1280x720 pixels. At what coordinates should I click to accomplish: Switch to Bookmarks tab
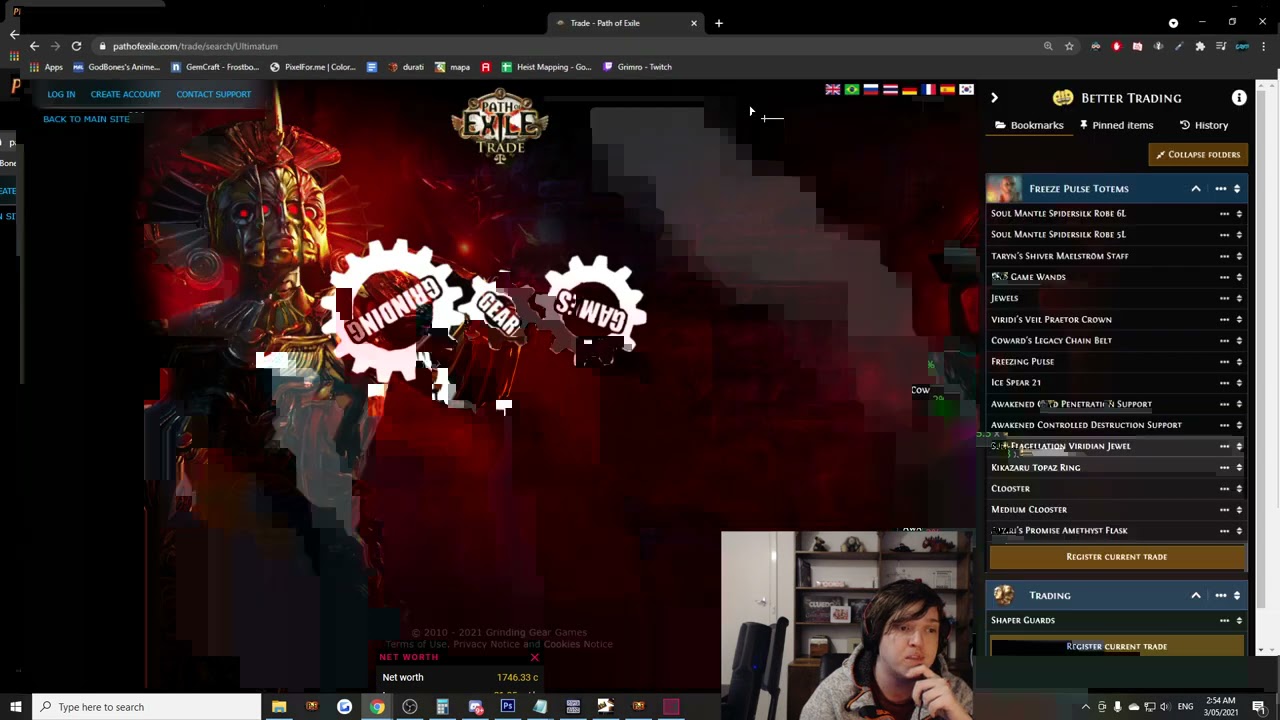pyautogui.click(x=1029, y=125)
